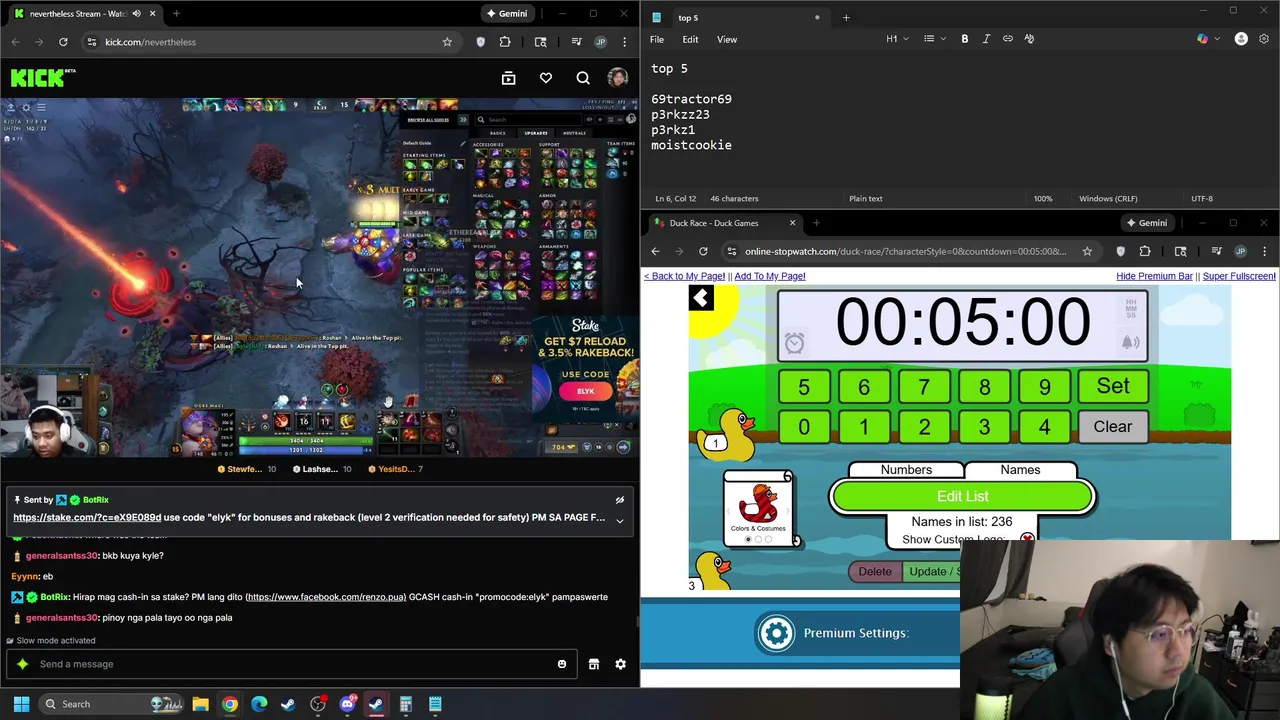Viewport: 1280px width, 720px height.
Task: Insert a link via Notepad toolbar
Action: [x=1008, y=39]
